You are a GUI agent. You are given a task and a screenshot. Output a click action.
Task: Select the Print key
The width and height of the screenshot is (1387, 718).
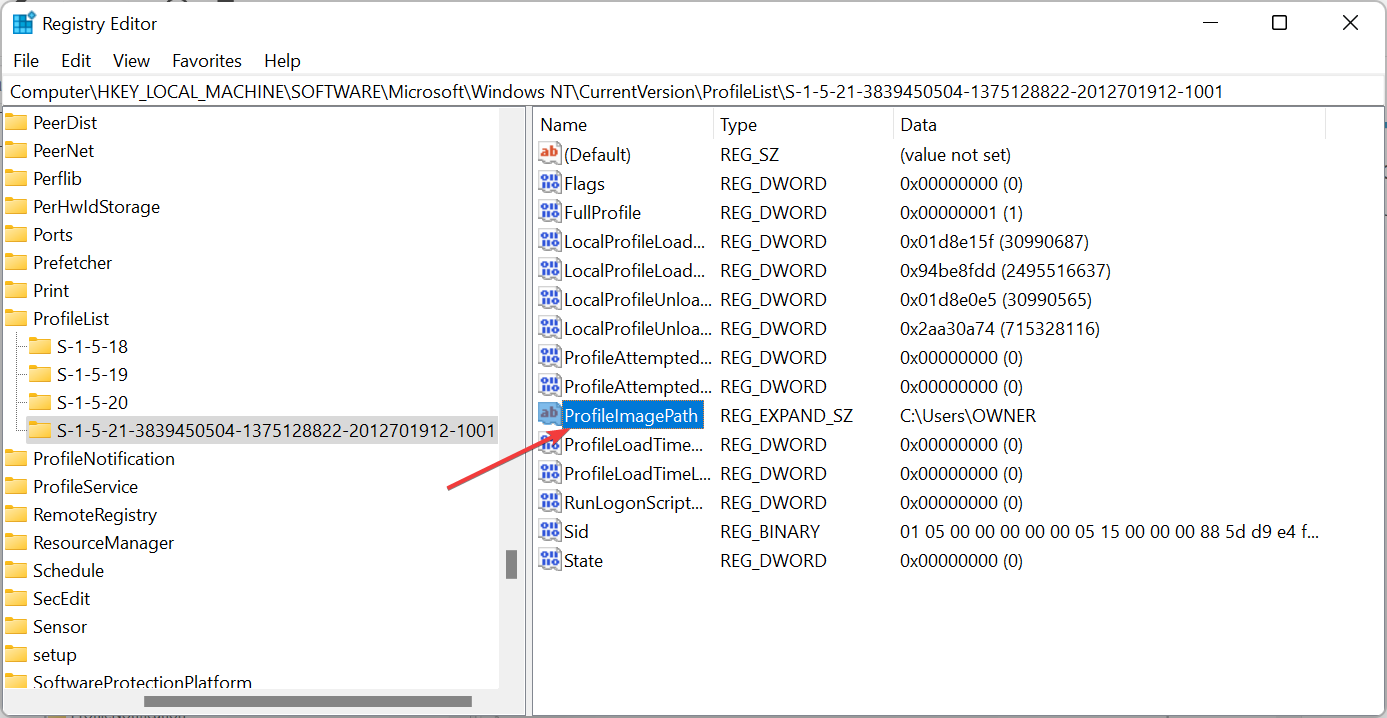[x=51, y=291]
